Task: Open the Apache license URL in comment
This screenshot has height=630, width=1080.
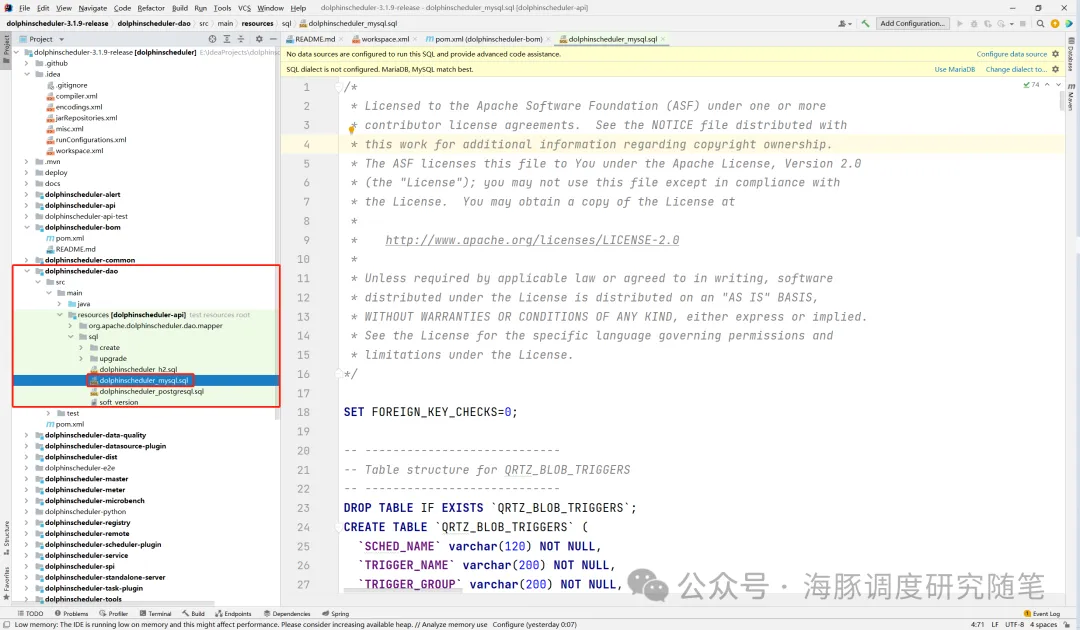Action: pyautogui.click(x=532, y=240)
